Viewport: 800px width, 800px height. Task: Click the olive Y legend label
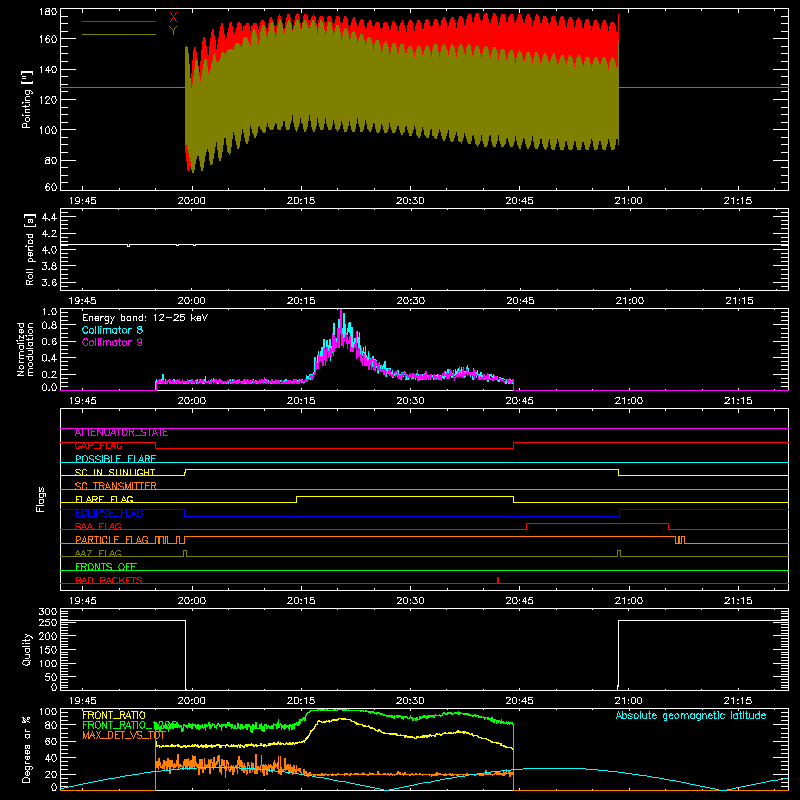coord(173,31)
